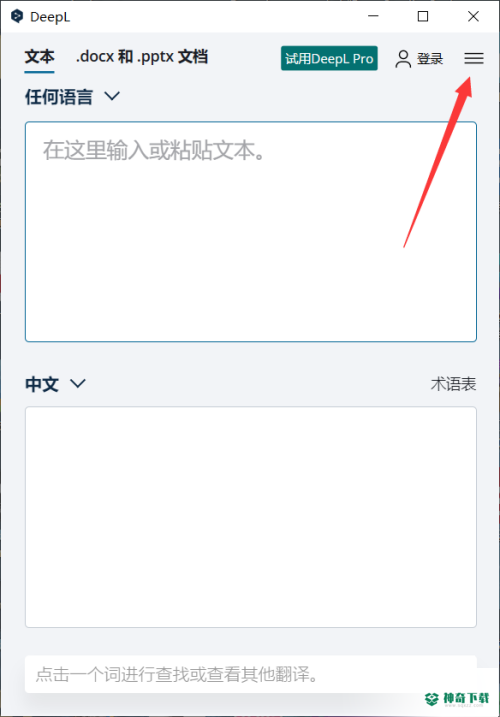Open the 术语表 glossary link
The width and height of the screenshot is (500, 717).
(453, 384)
